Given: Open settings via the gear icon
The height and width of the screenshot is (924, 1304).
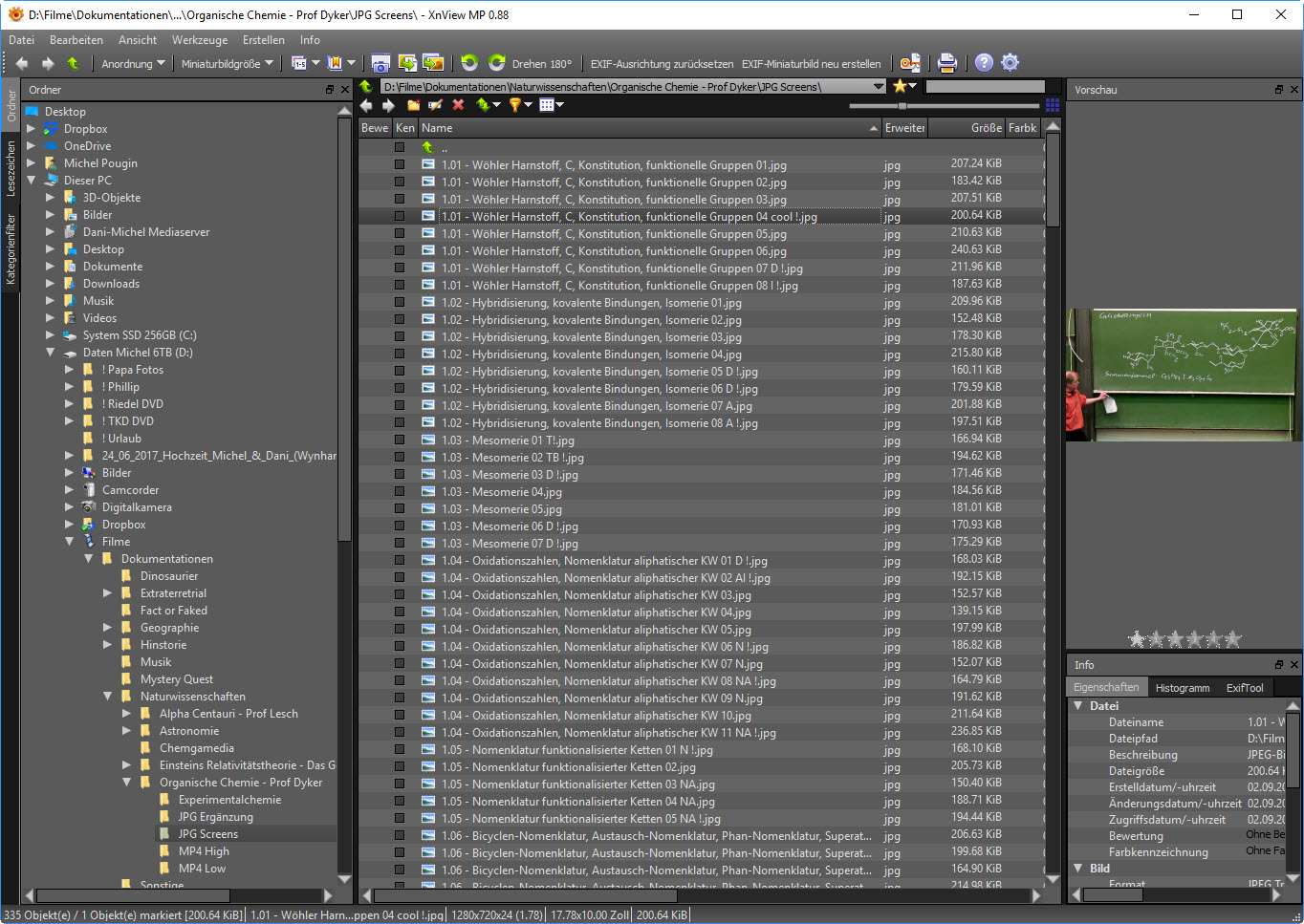Looking at the screenshot, I should pyautogui.click(x=1010, y=63).
